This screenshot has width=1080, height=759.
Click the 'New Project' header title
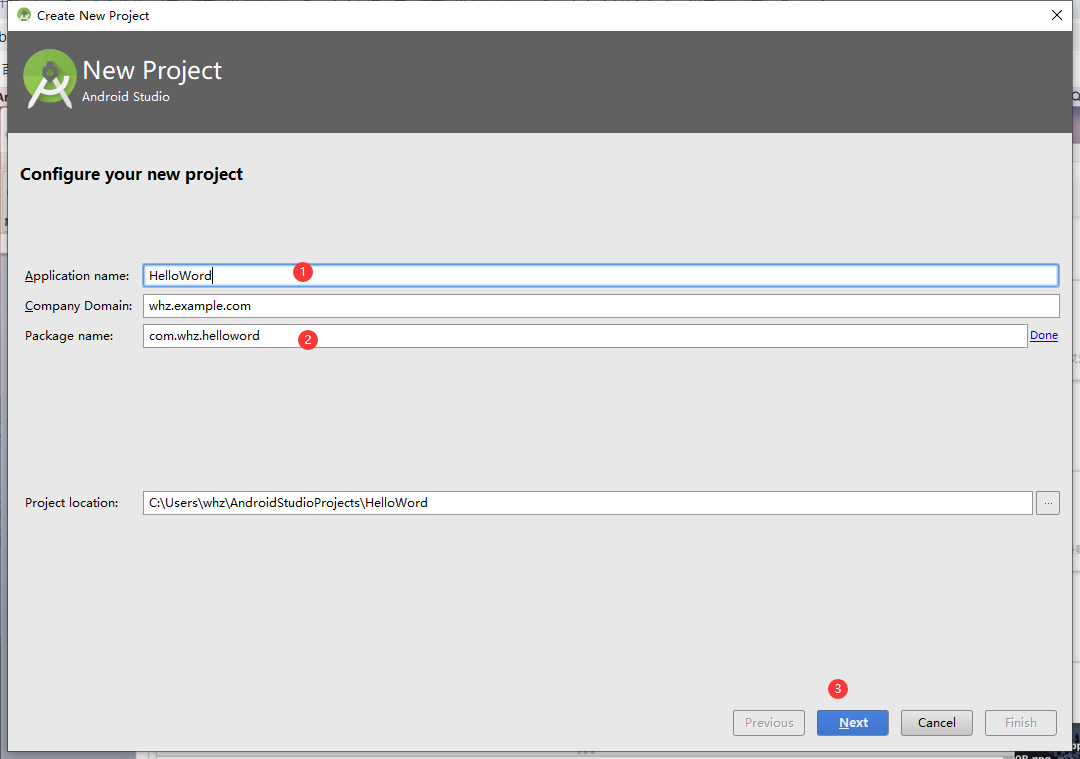pyautogui.click(x=152, y=70)
